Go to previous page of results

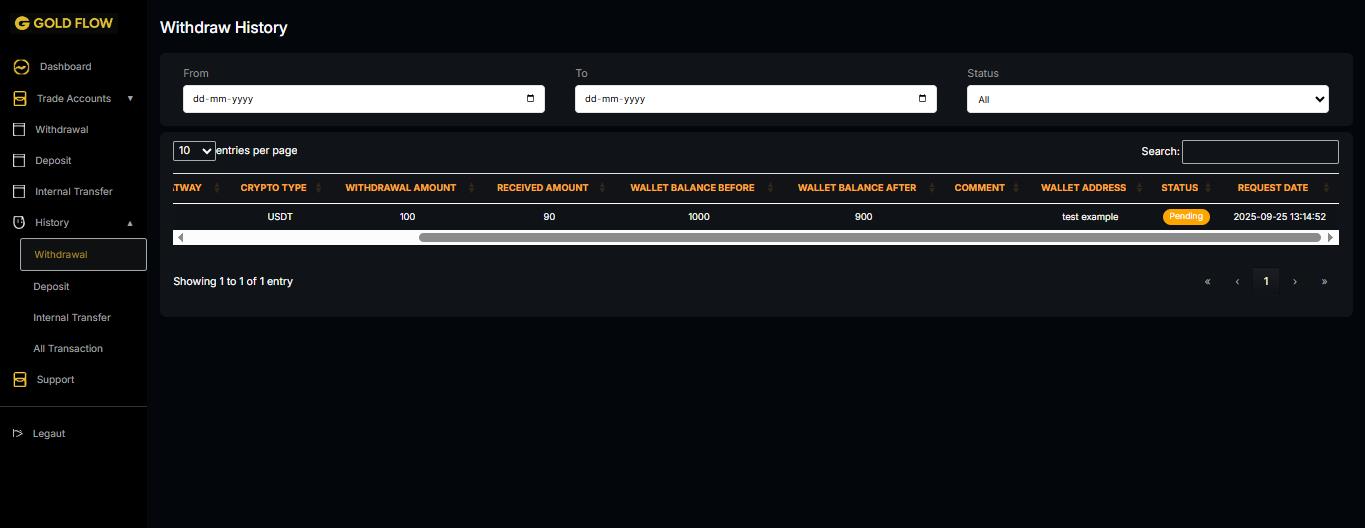[1237, 281]
